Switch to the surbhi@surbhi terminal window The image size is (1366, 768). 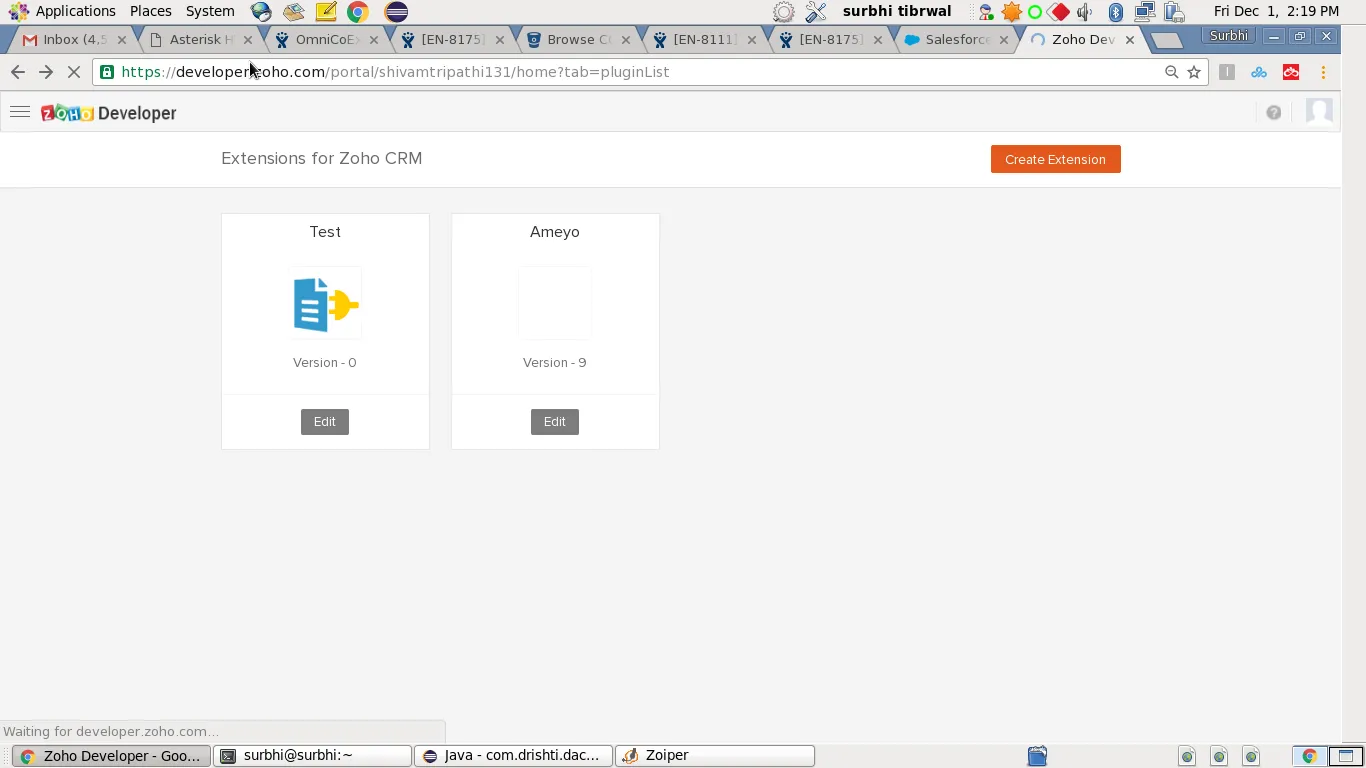coord(313,756)
